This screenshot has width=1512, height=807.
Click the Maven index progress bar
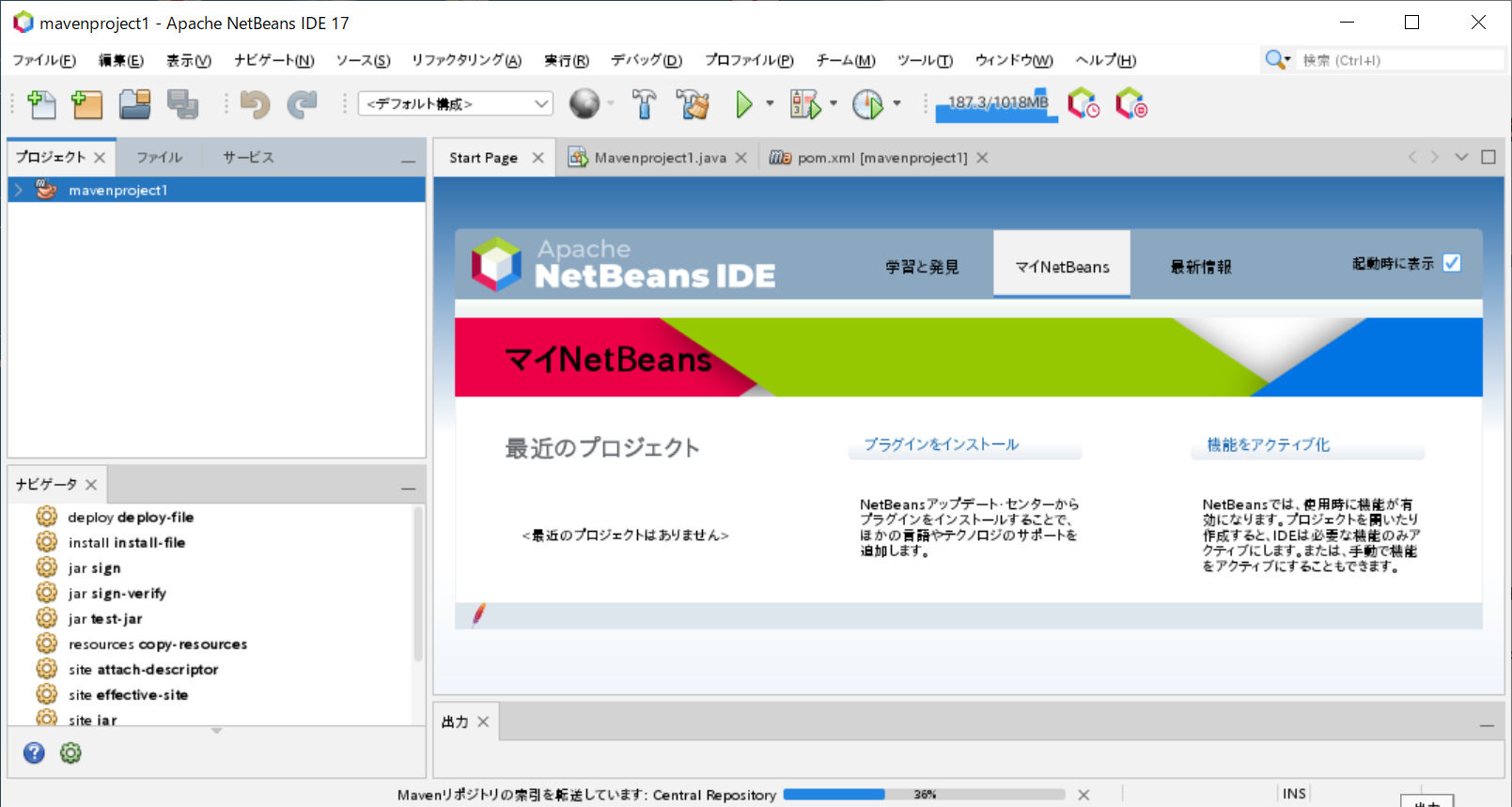point(924,795)
